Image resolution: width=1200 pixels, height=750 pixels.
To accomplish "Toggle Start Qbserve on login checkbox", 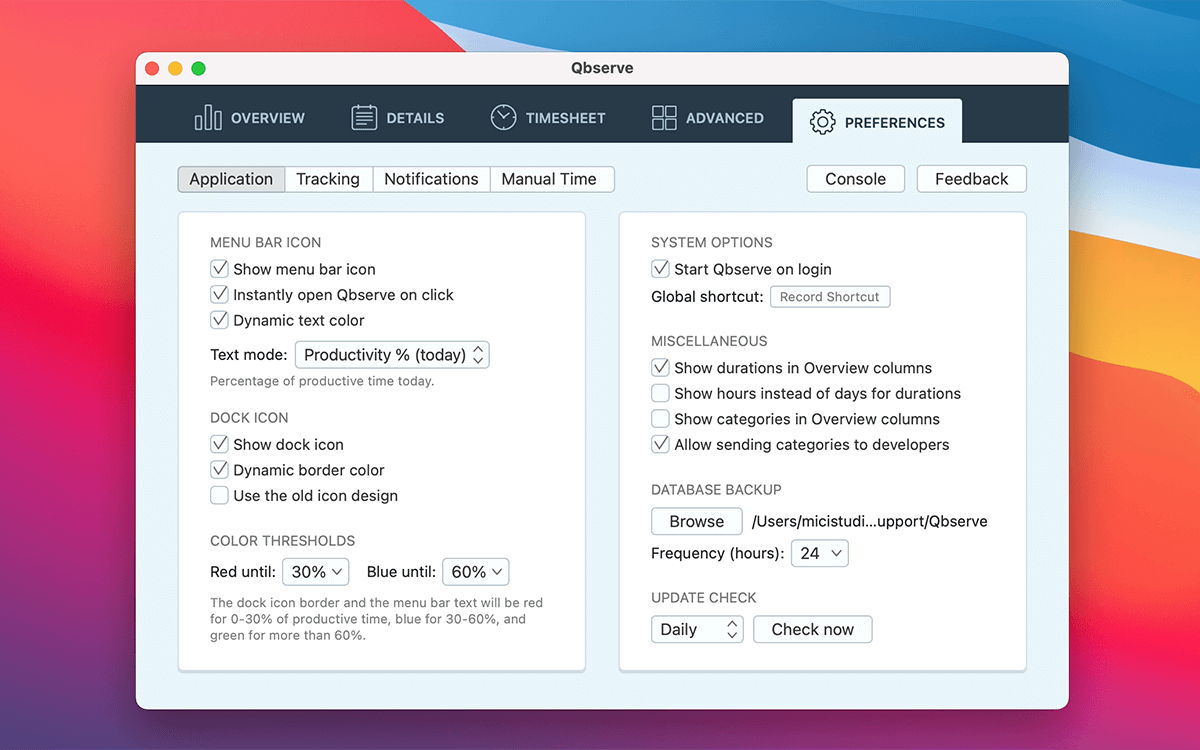I will click(660, 269).
